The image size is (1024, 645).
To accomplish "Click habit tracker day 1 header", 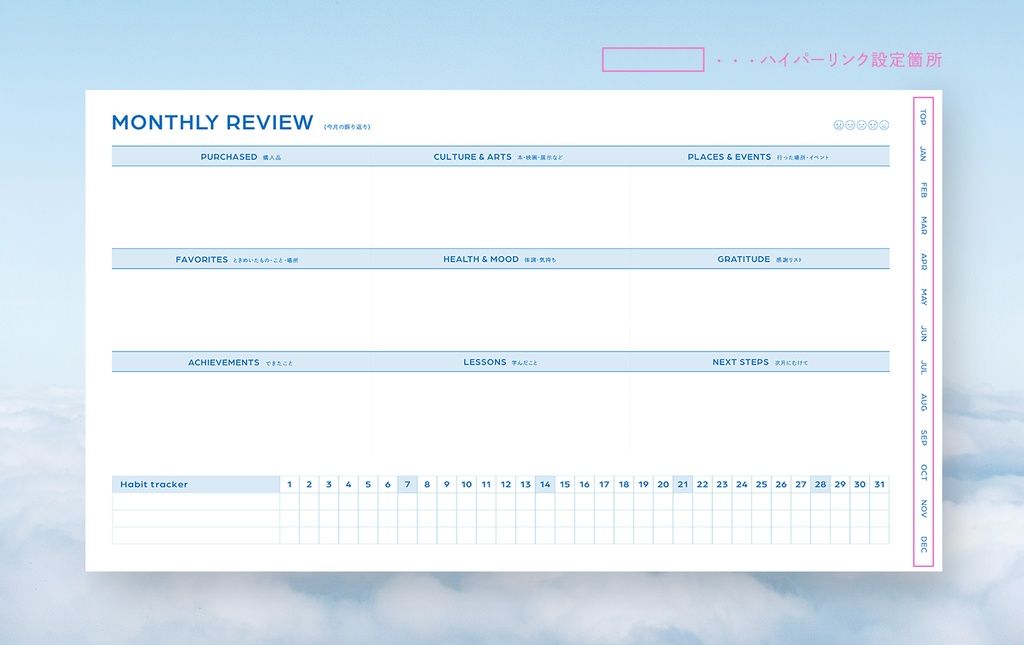I will pyautogui.click(x=289, y=484).
